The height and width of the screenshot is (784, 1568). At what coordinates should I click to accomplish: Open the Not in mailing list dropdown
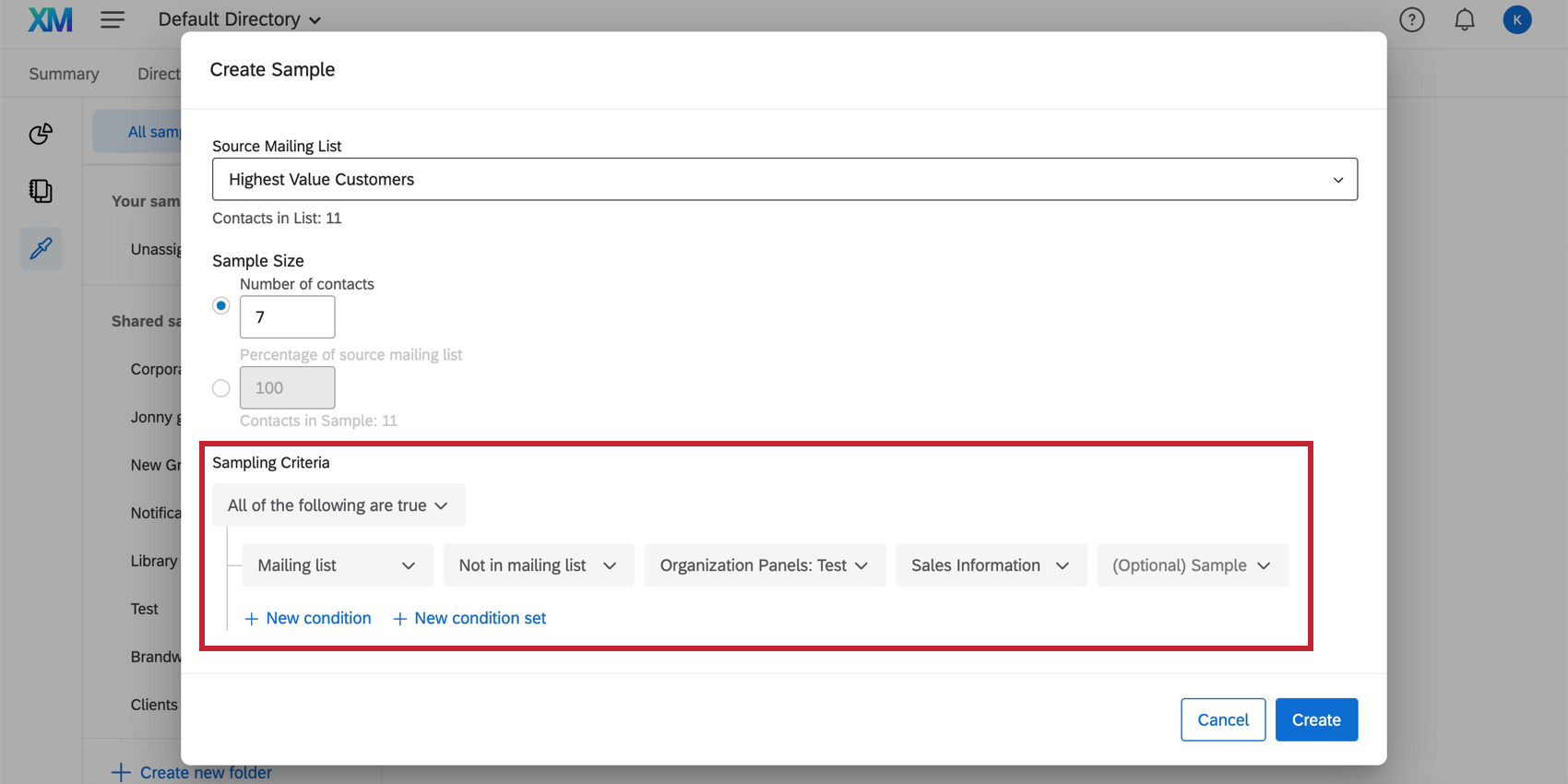point(539,565)
